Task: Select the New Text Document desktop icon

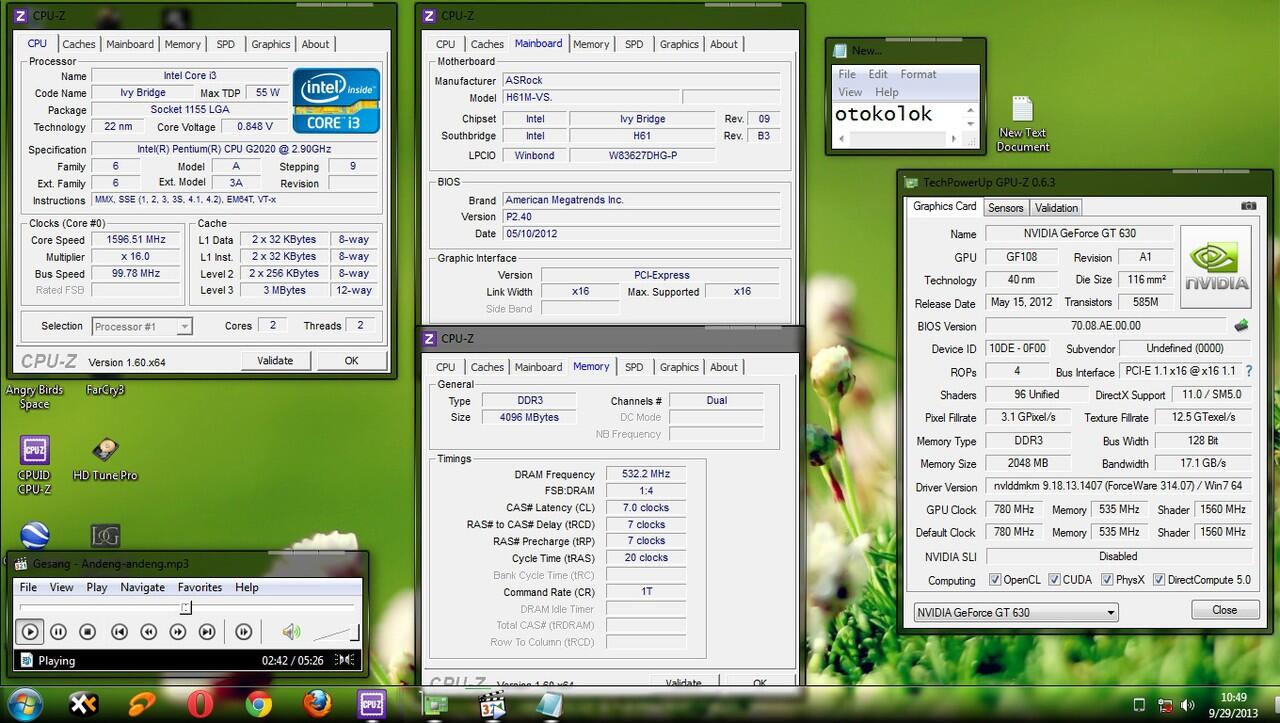Action: click(x=1023, y=124)
